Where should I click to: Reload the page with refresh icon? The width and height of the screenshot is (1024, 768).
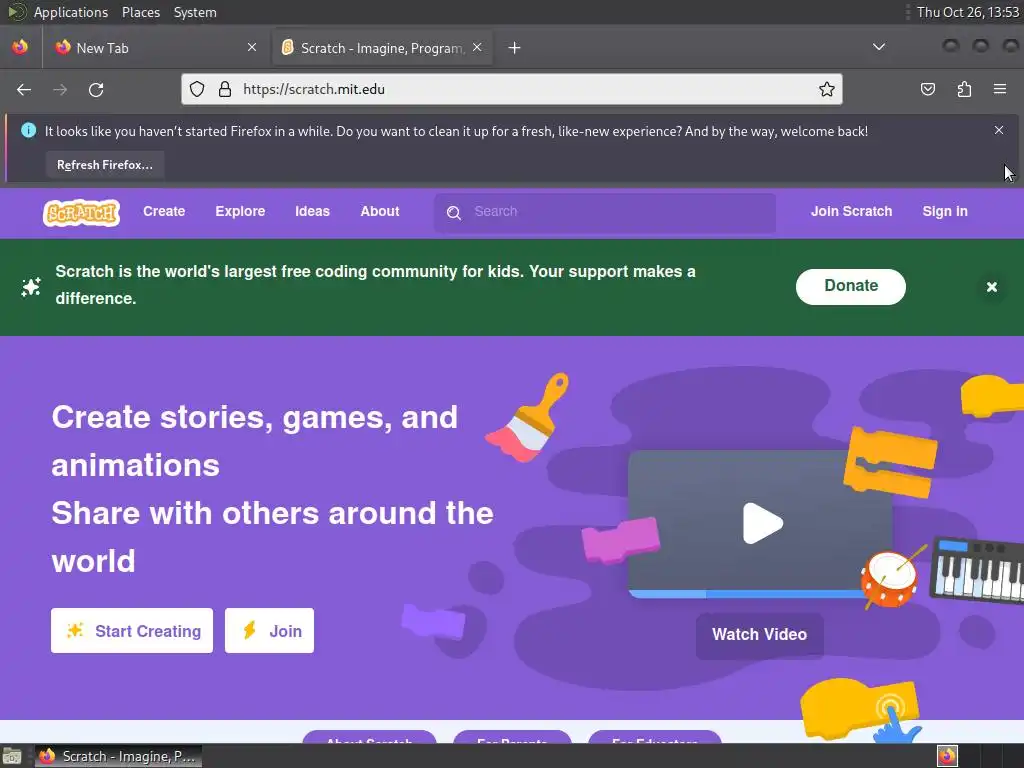(x=96, y=89)
